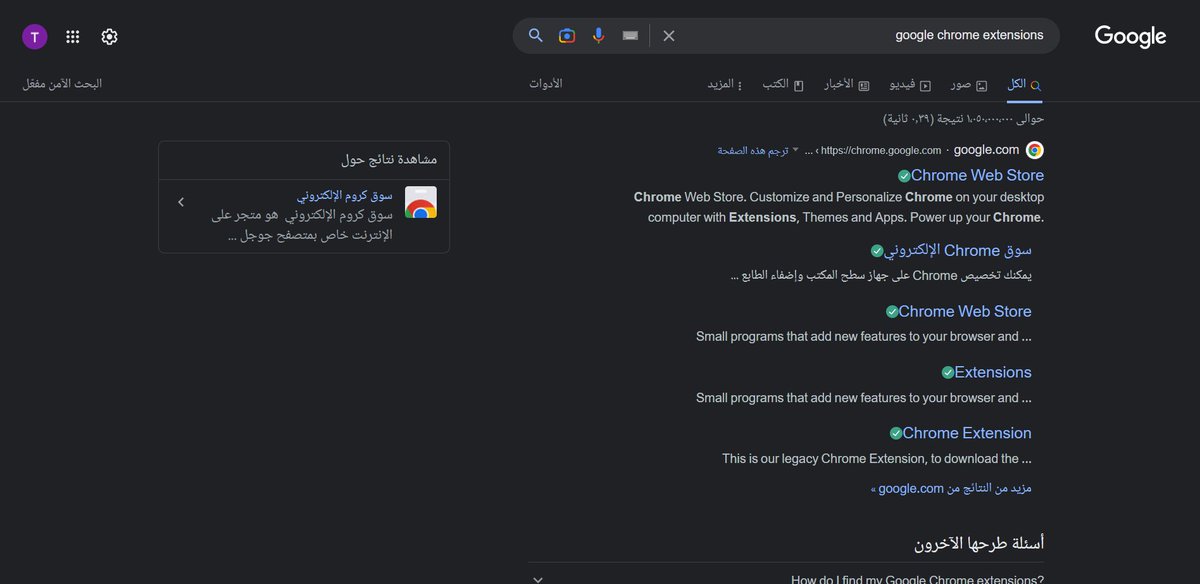Click the google.com site name above the first result

(x=986, y=150)
